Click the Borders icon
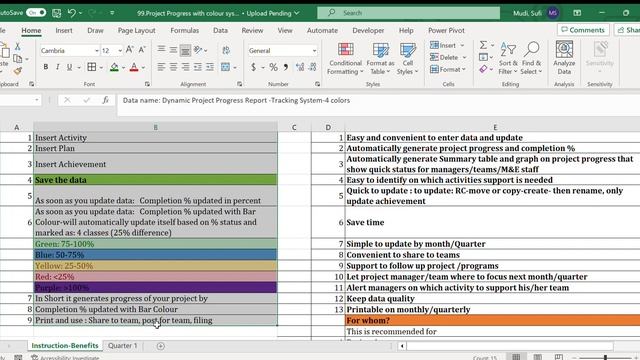The image size is (640, 360). [x=92, y=67]
